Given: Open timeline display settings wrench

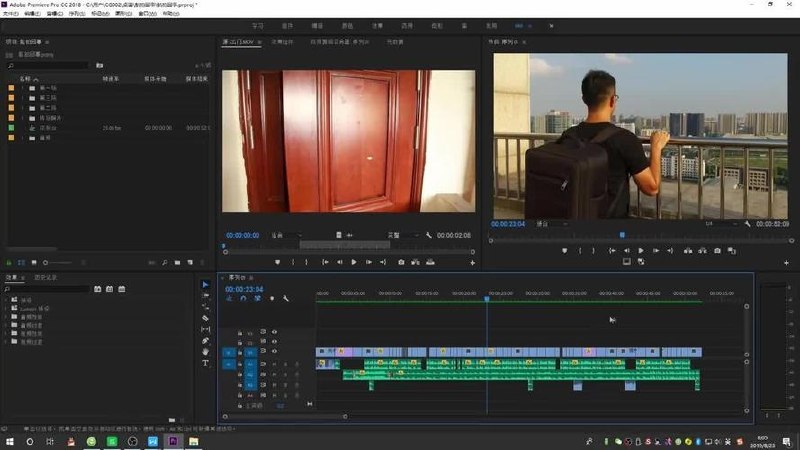Looking at the screenshot, I should (x=286, y=298).
